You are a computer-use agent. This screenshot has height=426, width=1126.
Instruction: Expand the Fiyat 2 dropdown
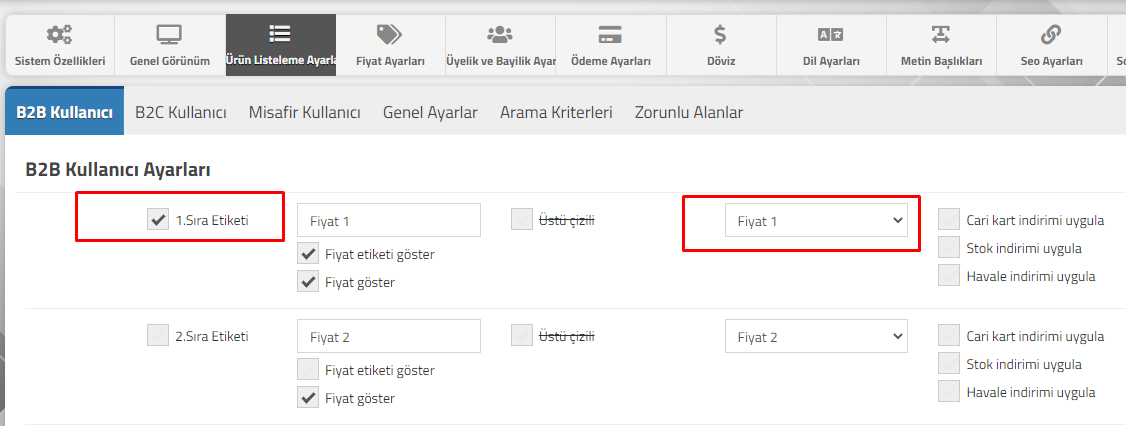[x=816, y=336]
